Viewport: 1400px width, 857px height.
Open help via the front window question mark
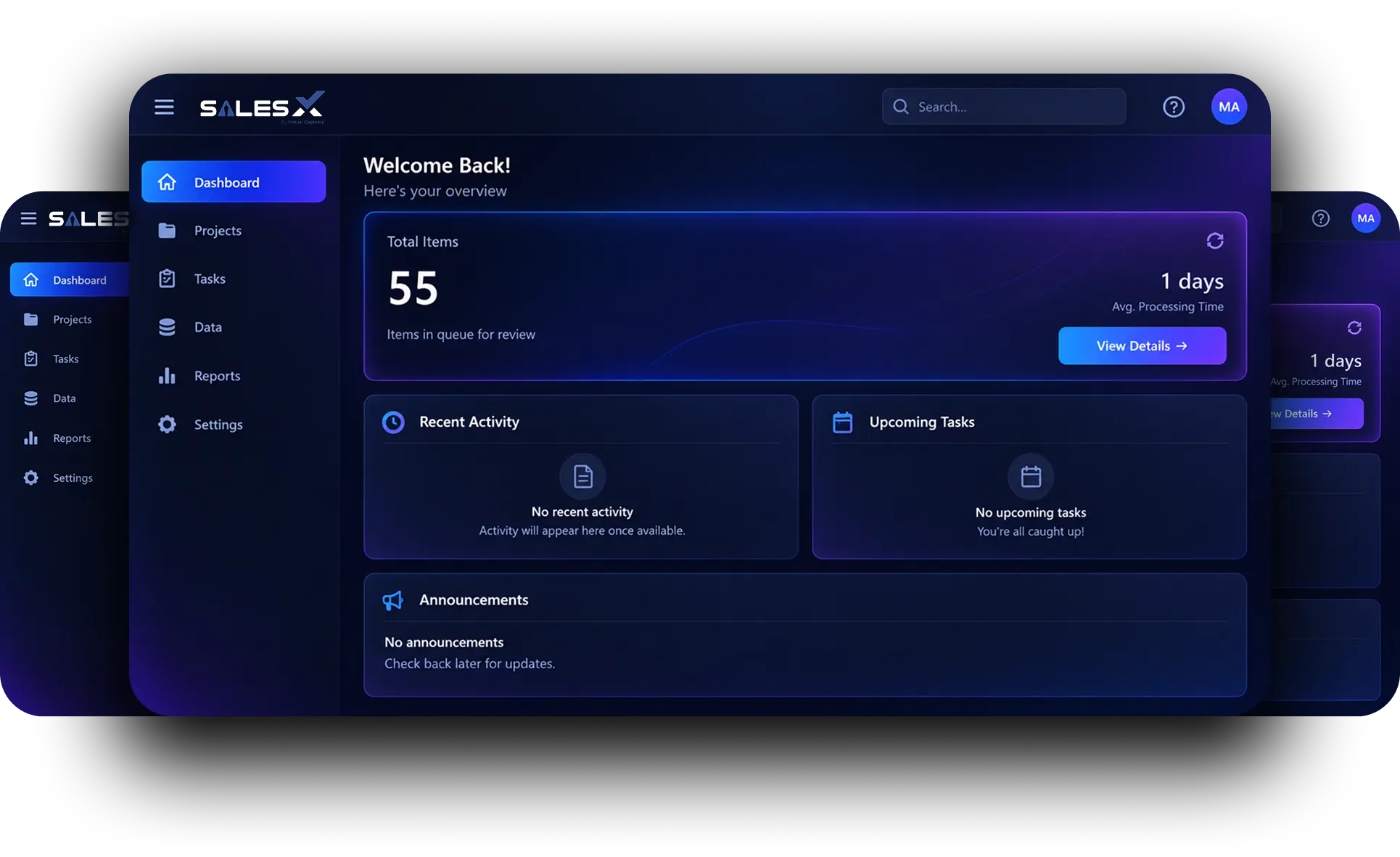pos(1174,107)
